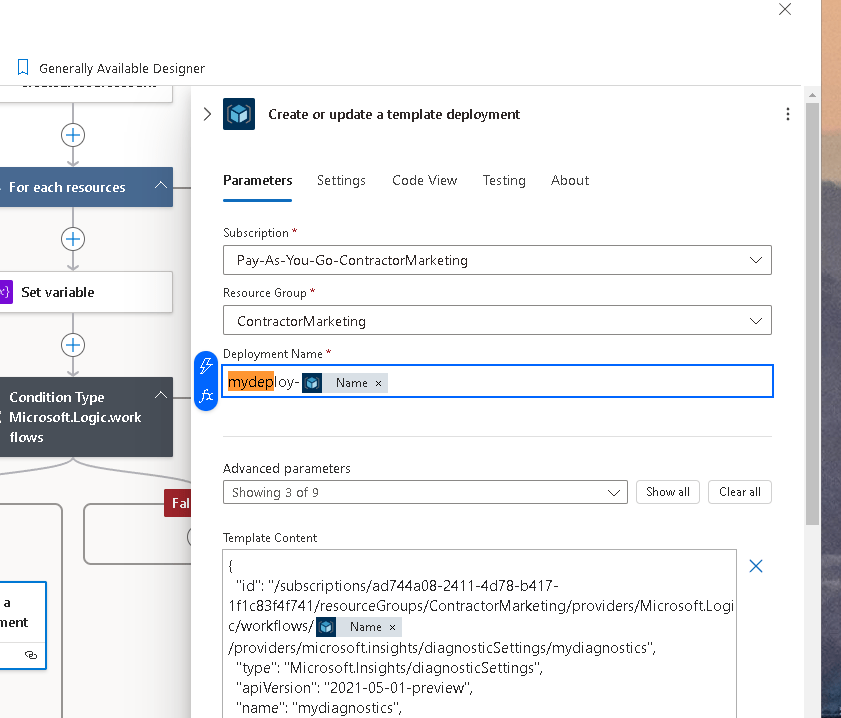841x718 pixels.
Task: Remove the Name token in Template Content
Action: click(392, 627)
